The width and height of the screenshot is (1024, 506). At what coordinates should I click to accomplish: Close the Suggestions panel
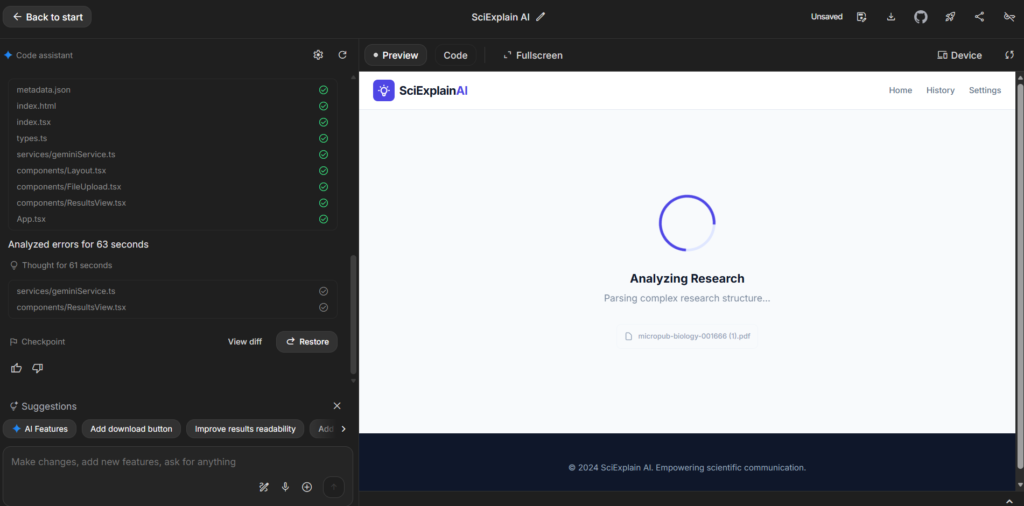pos(337,406)
